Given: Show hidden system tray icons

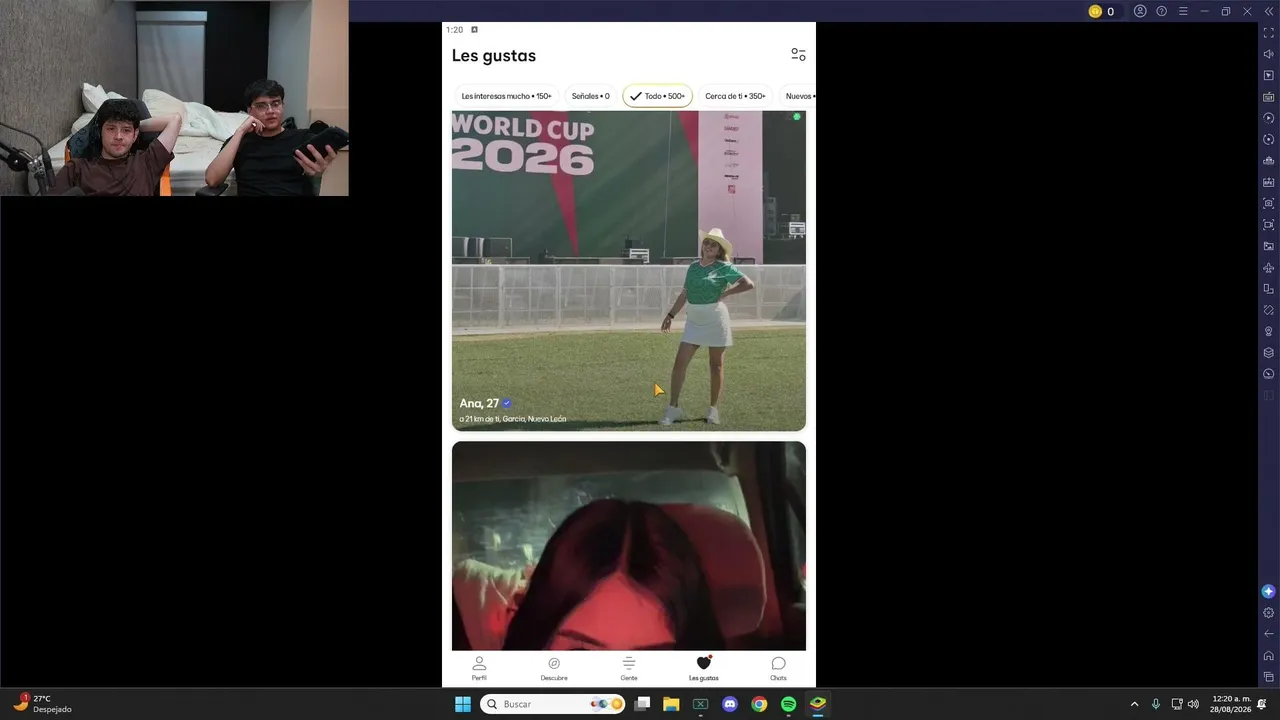Looking at the screenshot, I should 1134,704.
